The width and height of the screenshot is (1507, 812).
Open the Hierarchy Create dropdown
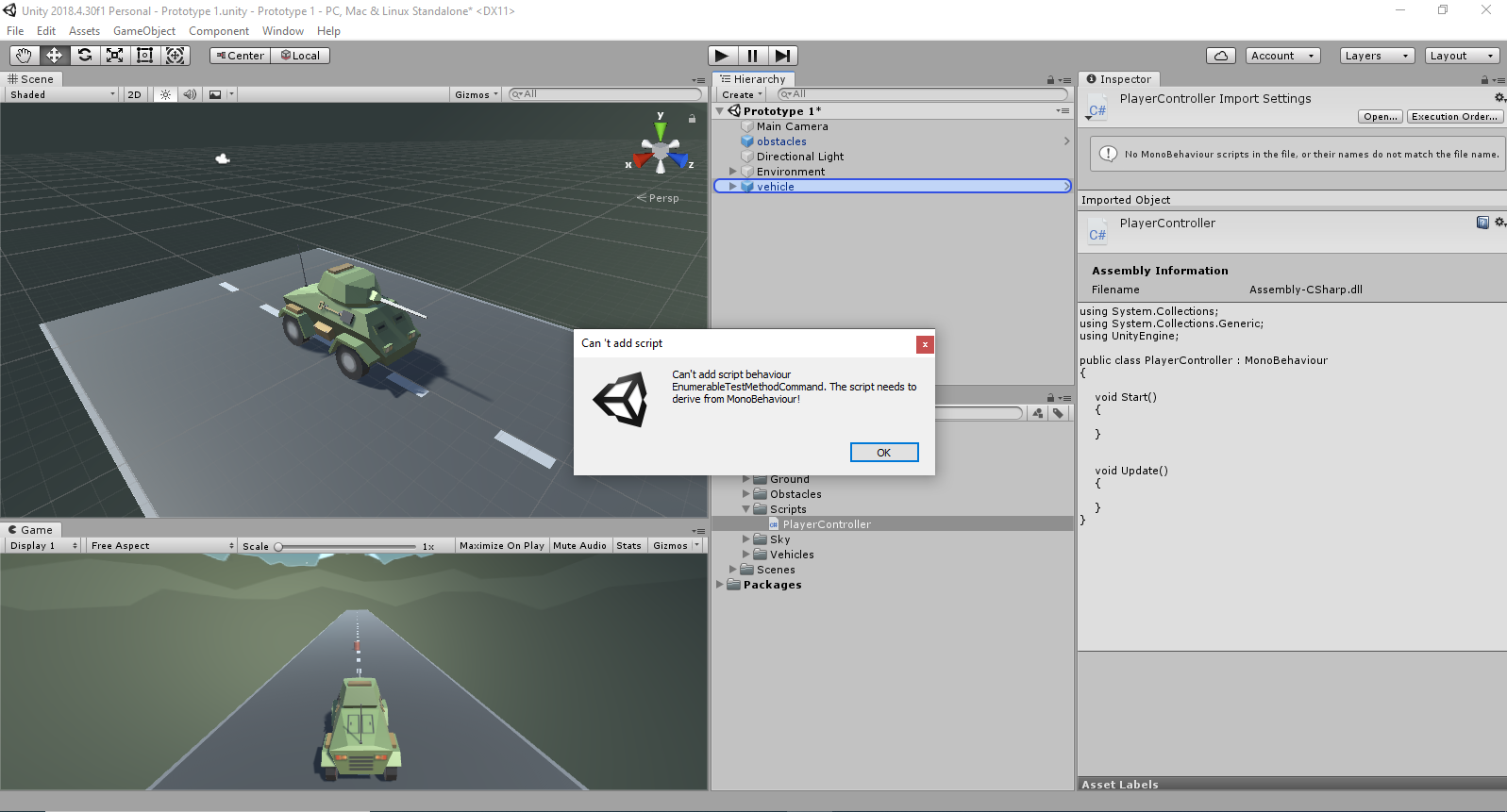(742, 94)
